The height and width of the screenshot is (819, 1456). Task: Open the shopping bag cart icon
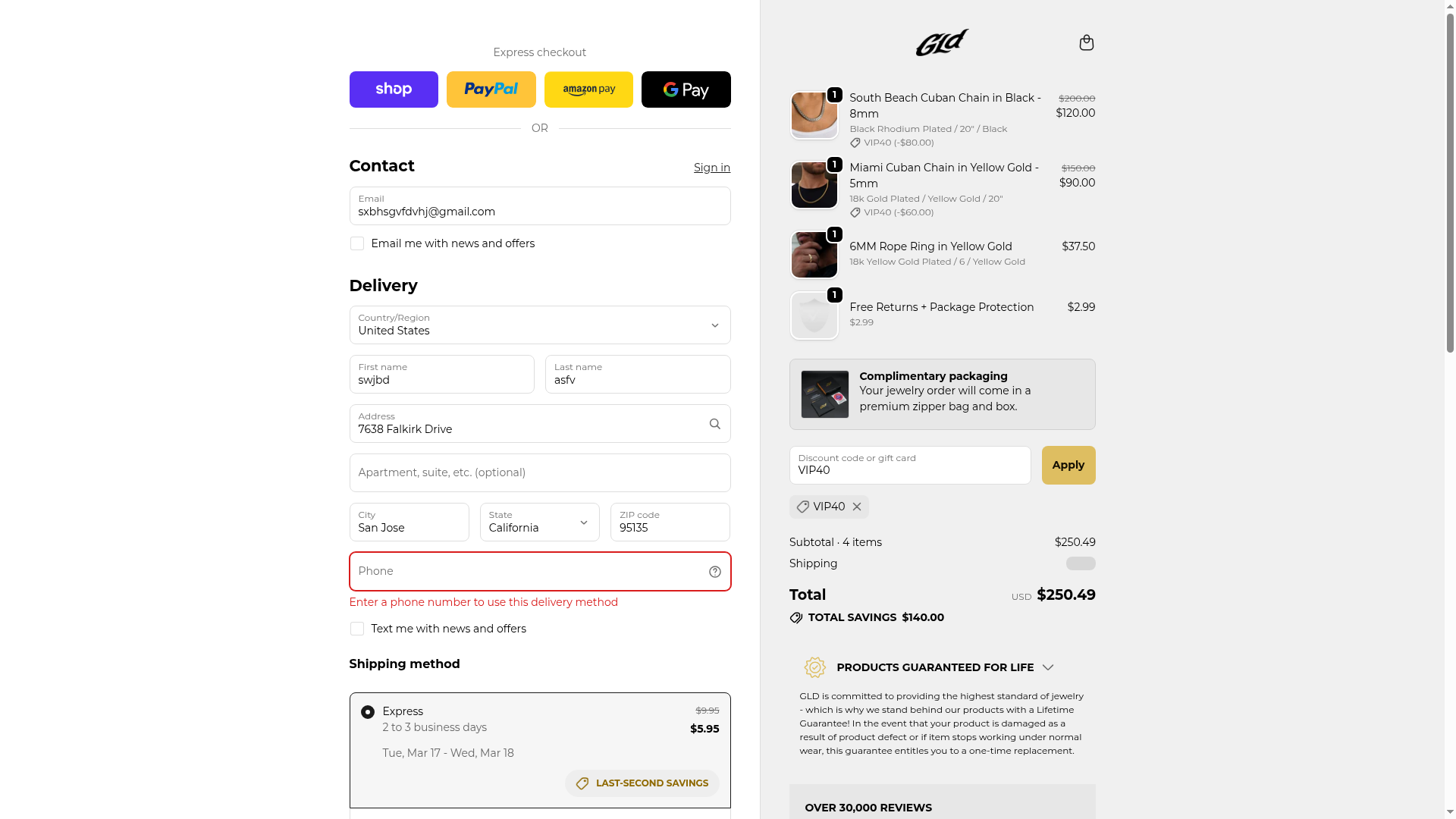click(1086, 42)
